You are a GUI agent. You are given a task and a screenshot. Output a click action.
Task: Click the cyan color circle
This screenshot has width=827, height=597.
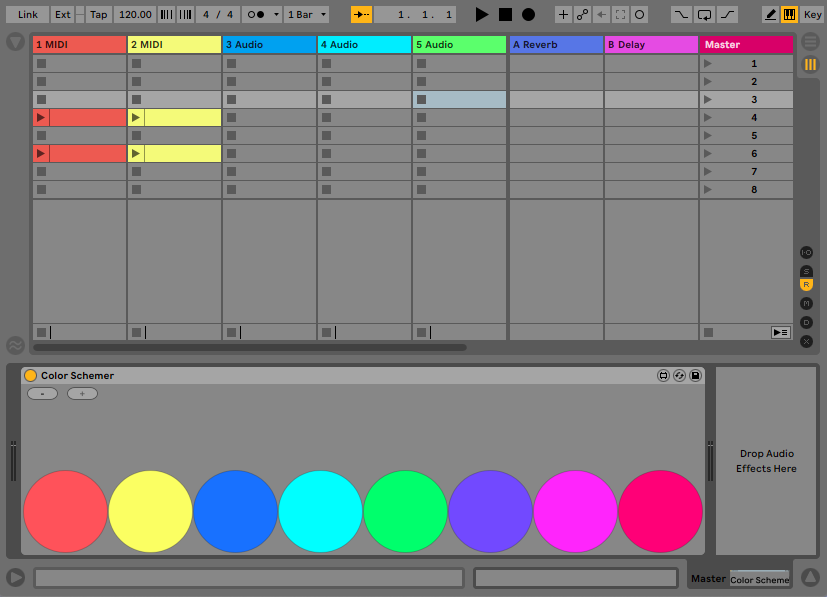point(320,512)
